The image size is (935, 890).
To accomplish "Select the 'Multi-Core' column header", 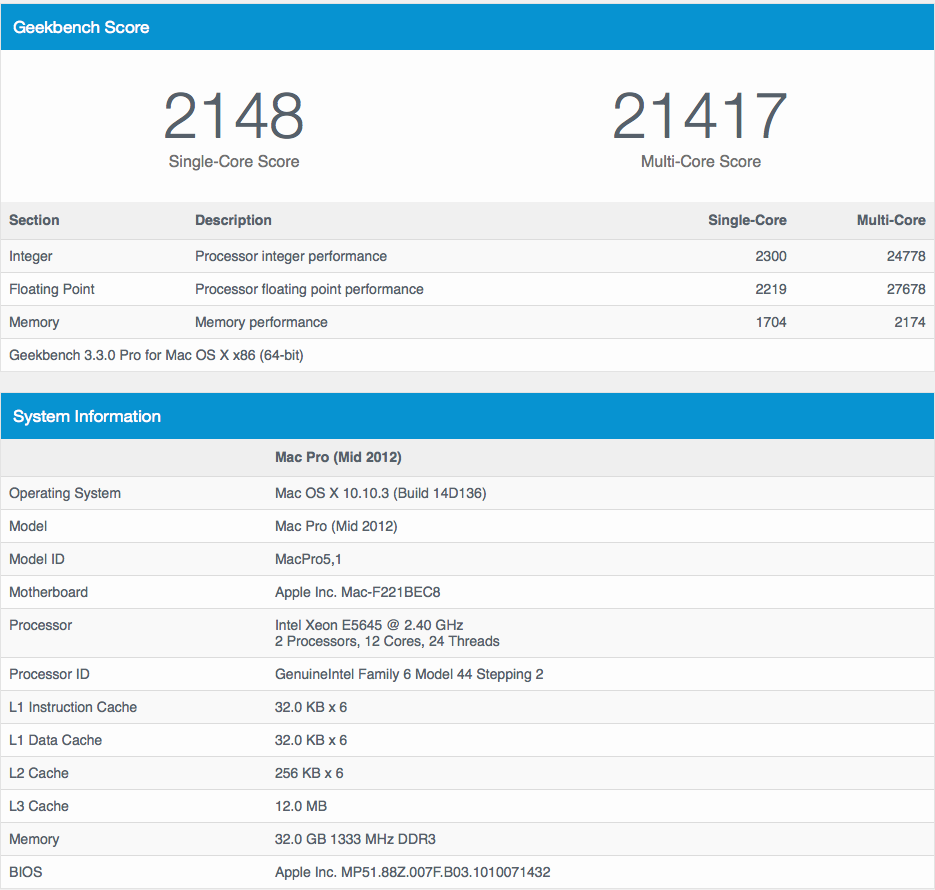I will 891,220.
